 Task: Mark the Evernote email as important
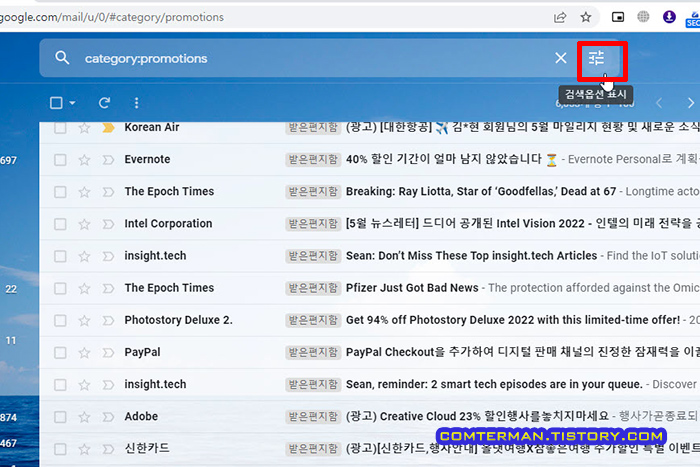coord(108,160)
